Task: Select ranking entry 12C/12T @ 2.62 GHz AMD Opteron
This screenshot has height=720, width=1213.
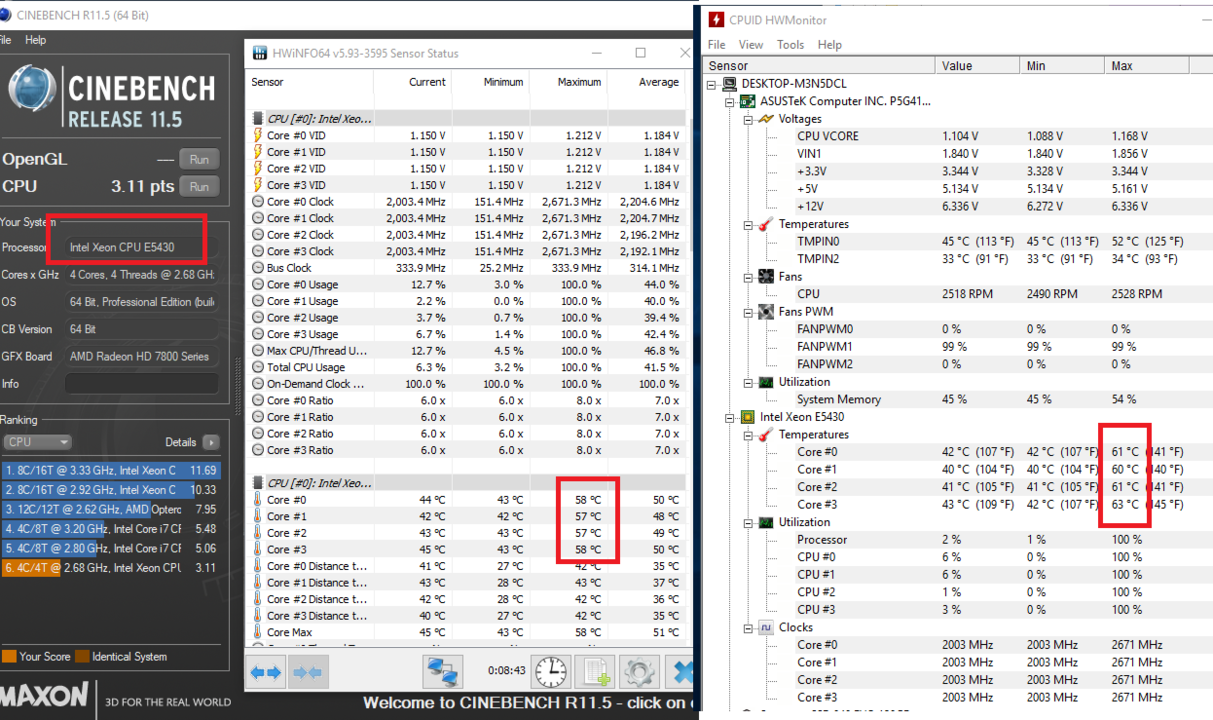Action: coord(110,509)
